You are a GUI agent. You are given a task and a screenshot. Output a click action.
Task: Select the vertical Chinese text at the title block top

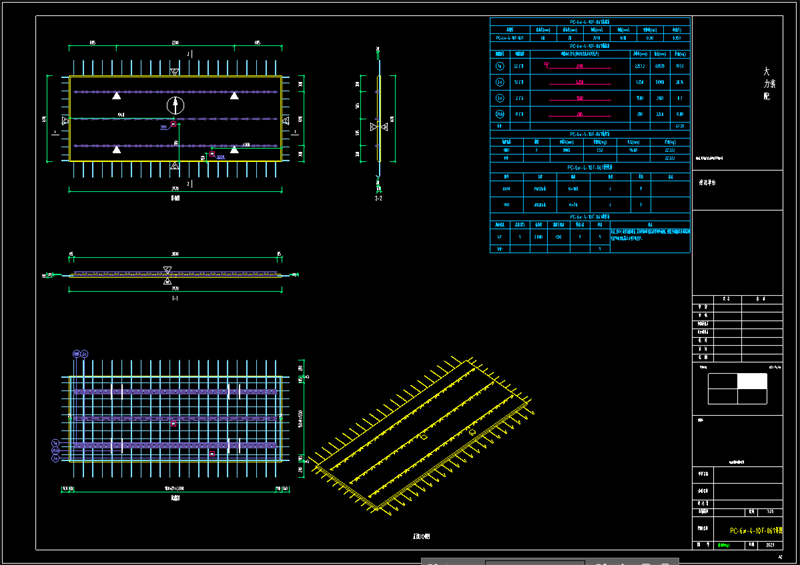(x=769, y=83)
